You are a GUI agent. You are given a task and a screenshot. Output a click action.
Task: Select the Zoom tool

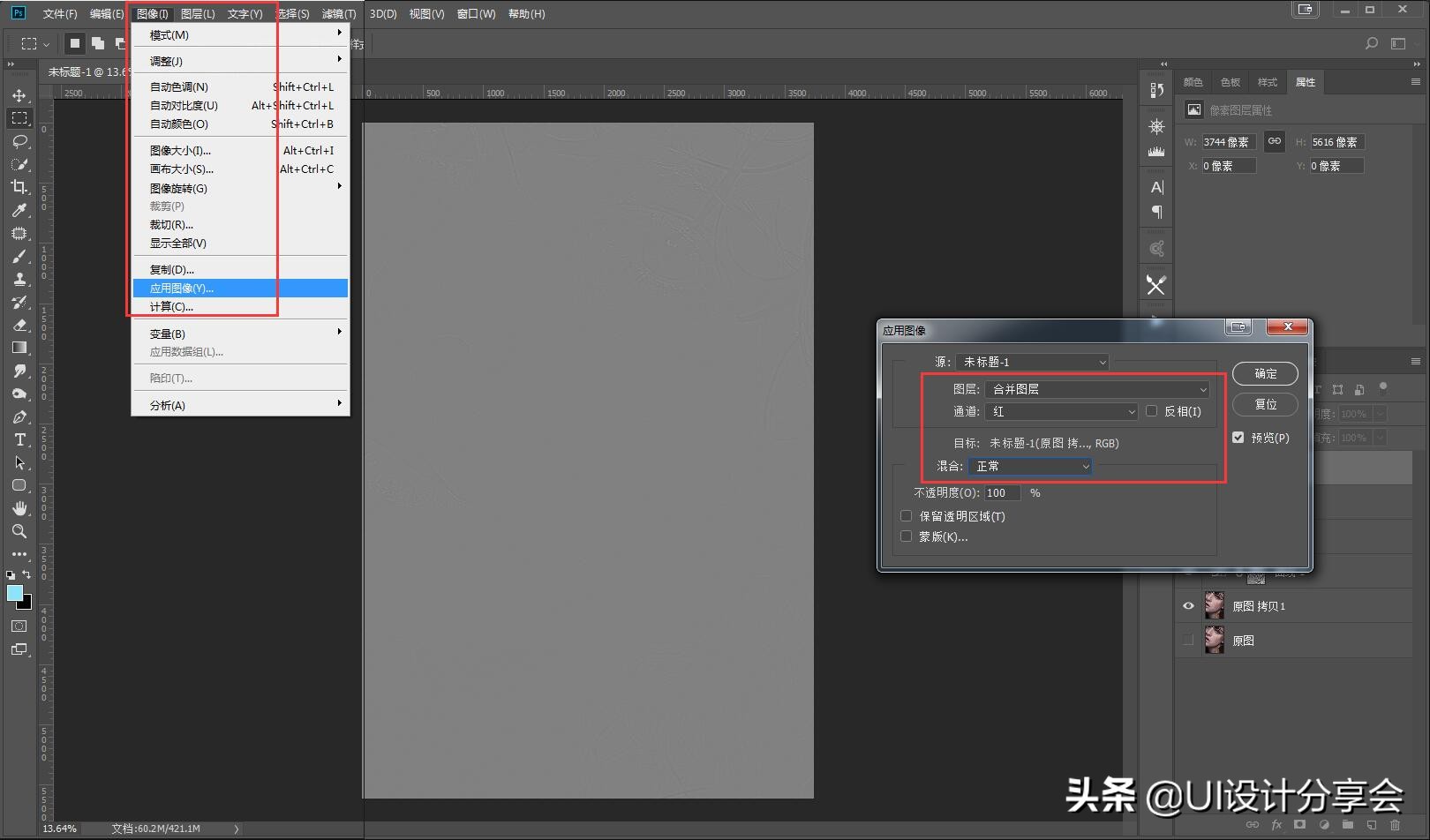[x=19, y=531]
